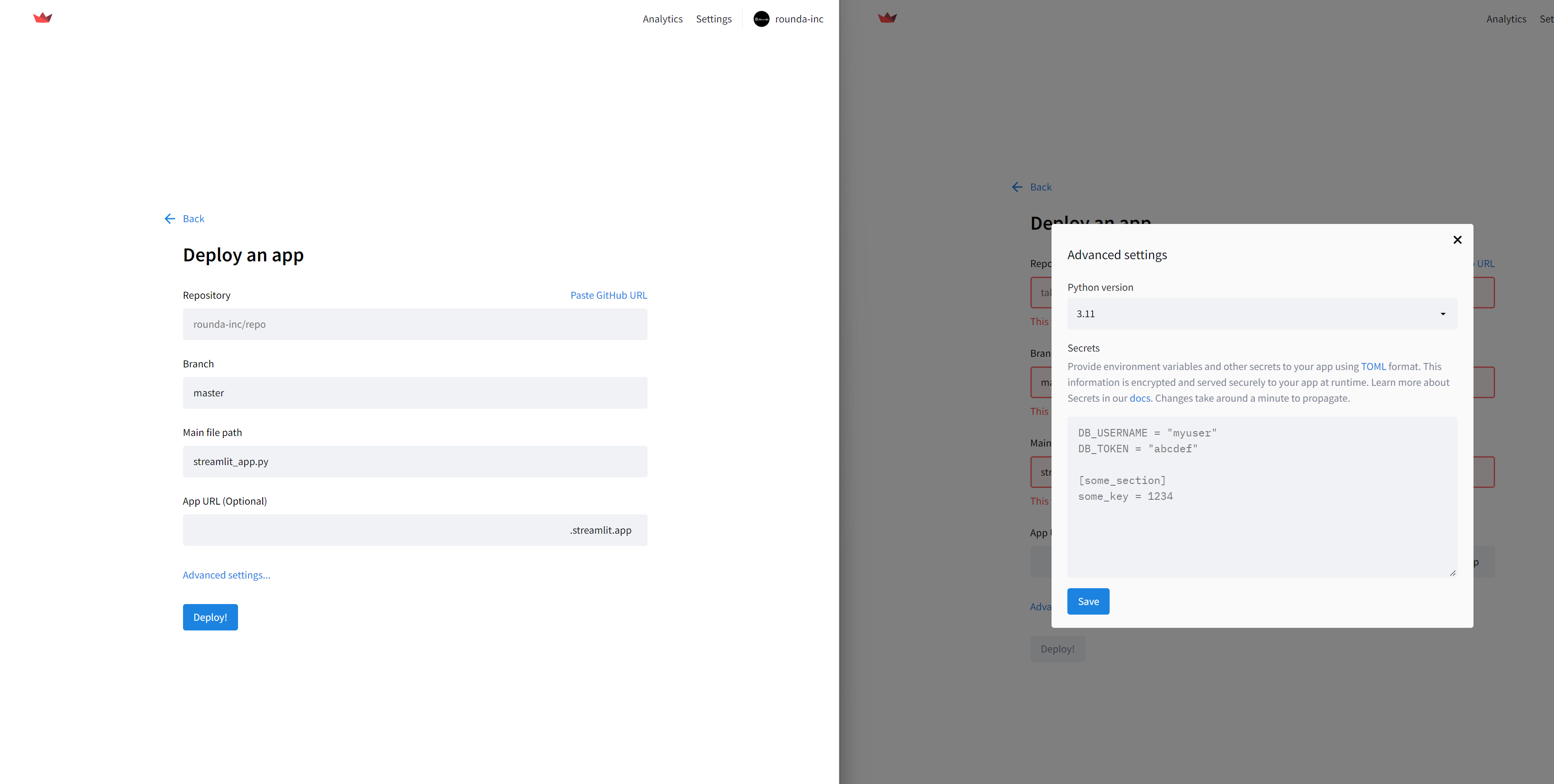Click into the App URL field

coord(374,531)
